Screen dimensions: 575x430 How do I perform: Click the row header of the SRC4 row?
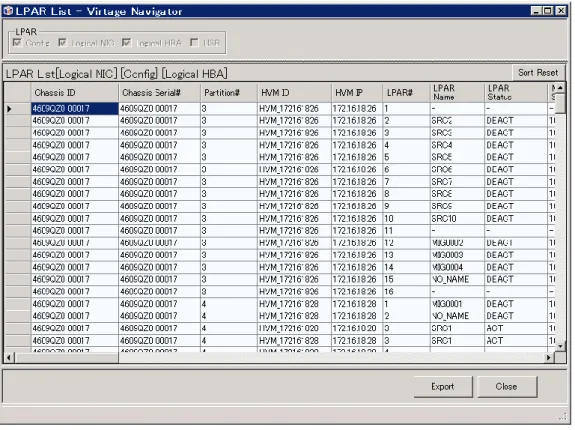[17, 145]
